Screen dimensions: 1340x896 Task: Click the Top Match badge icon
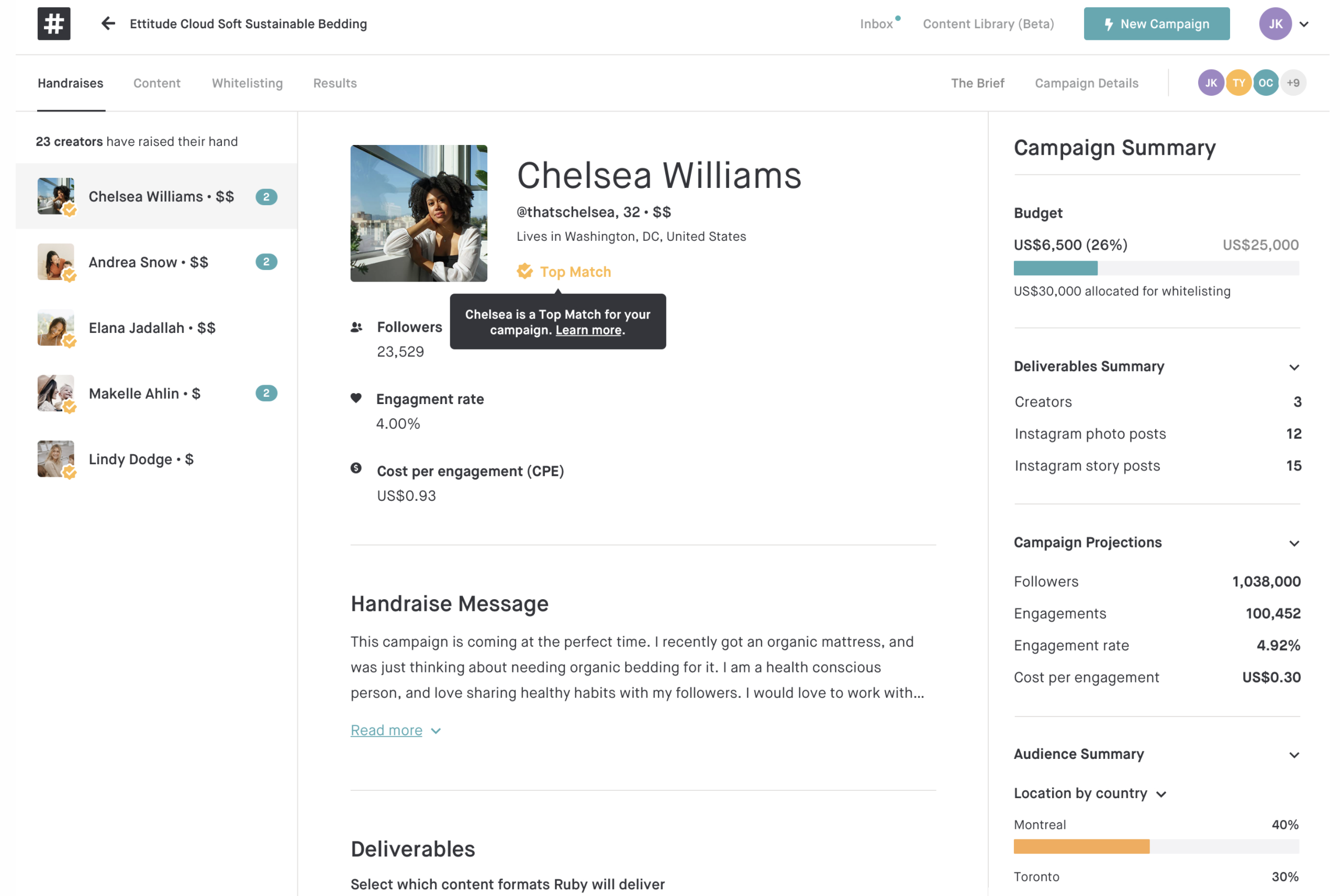tap(524, 272)
